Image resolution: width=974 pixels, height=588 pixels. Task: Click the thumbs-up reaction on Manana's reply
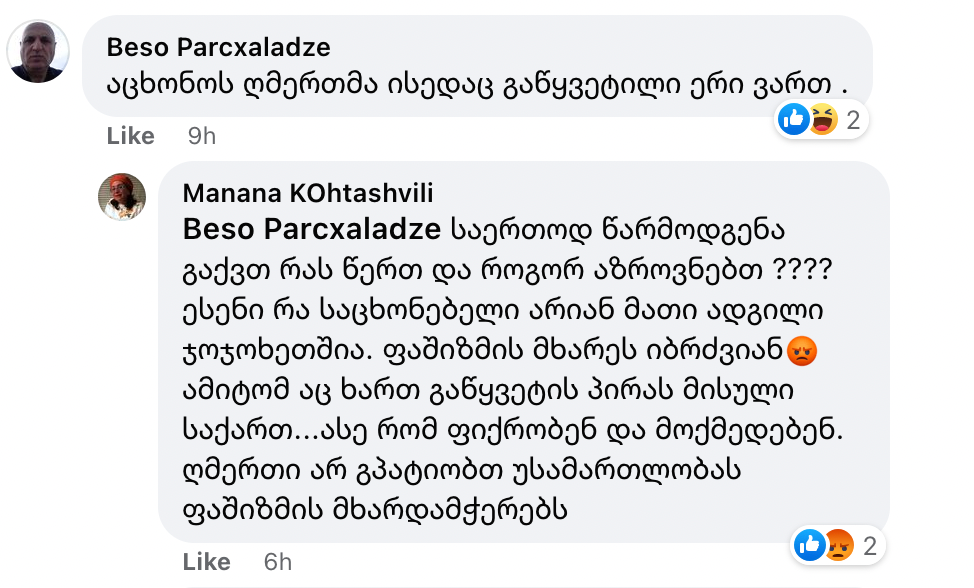(809, 546)
